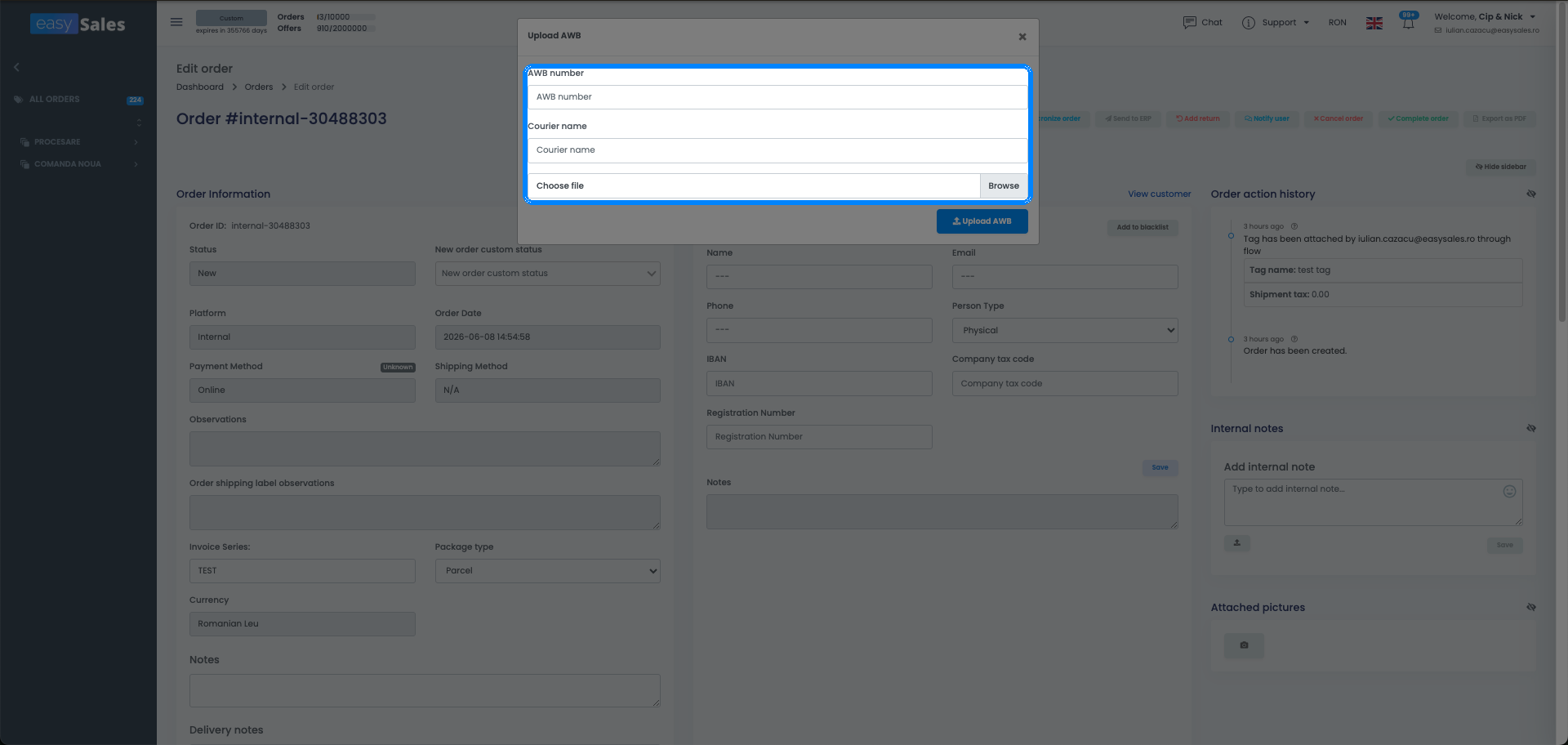Click the RON currency selector
The height and width of the screenshot is (745, 1568).
pyautogui.click(x=1337, y=23)
